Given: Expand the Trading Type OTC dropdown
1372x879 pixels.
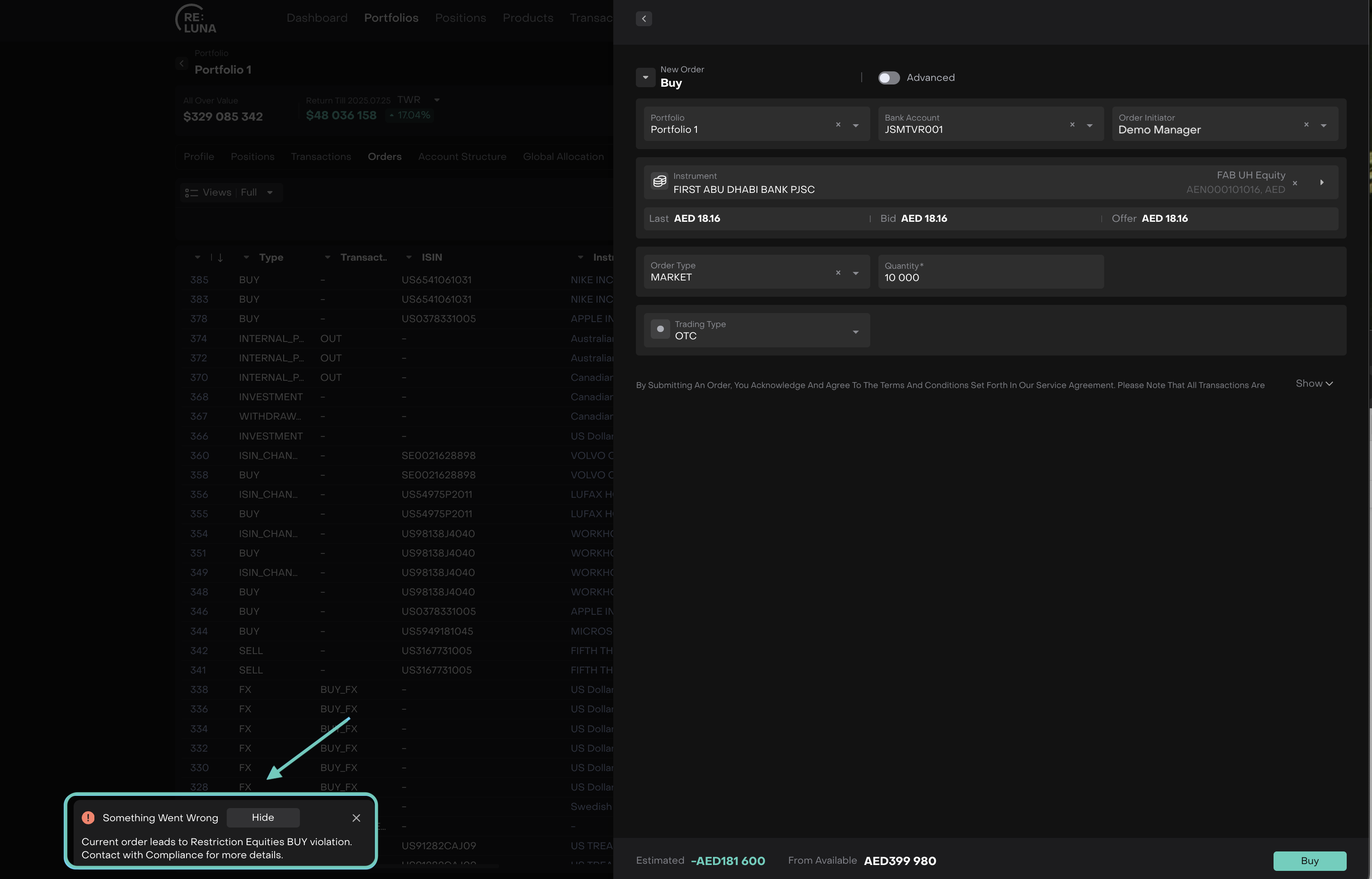Looking at the screenshot, I should (855, 332).
